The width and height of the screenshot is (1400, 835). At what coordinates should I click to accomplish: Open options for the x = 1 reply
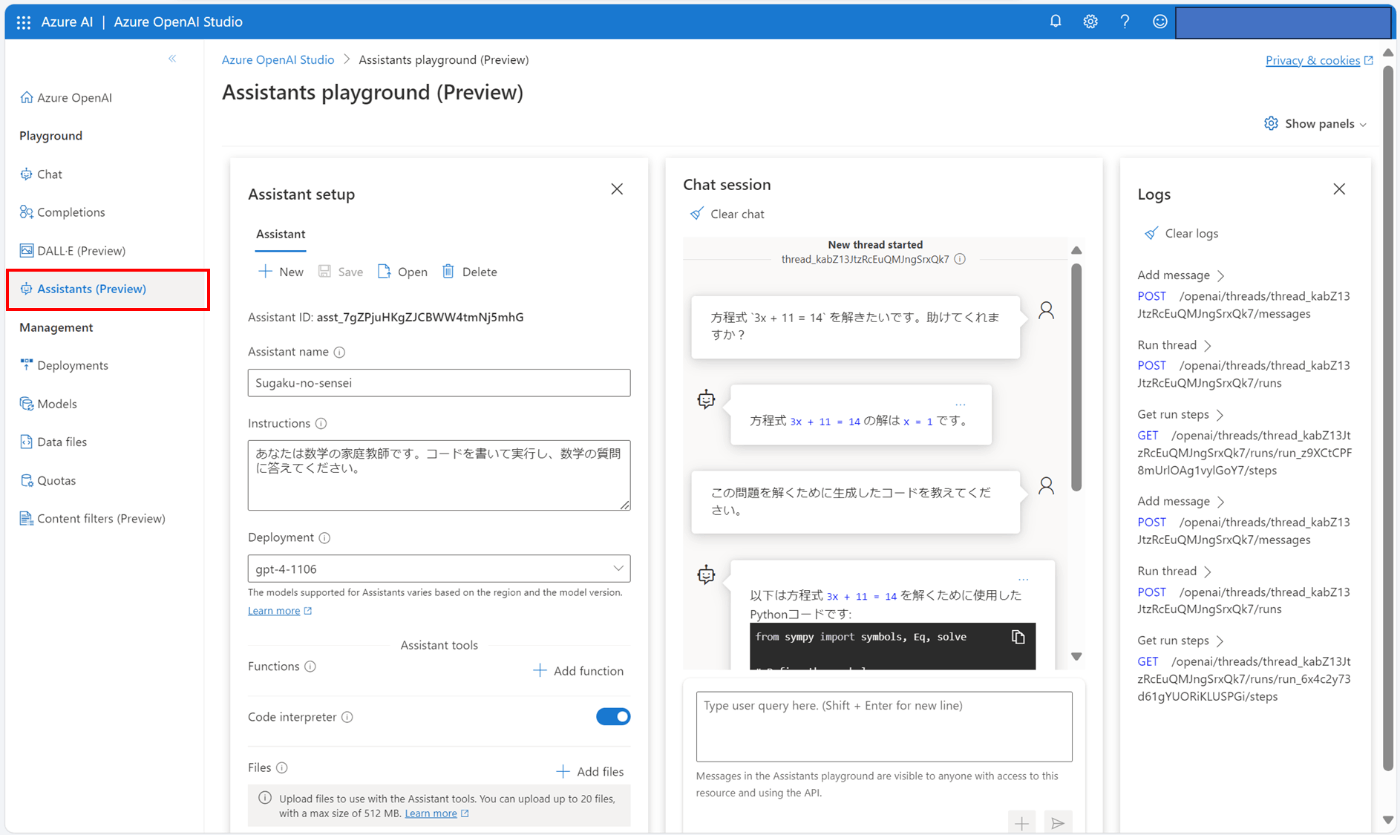[960, 404]
